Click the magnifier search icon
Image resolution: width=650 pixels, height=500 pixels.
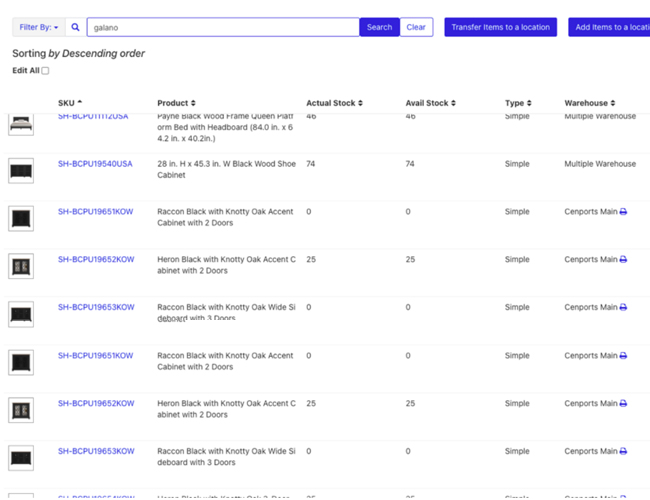tap(75, 27)
